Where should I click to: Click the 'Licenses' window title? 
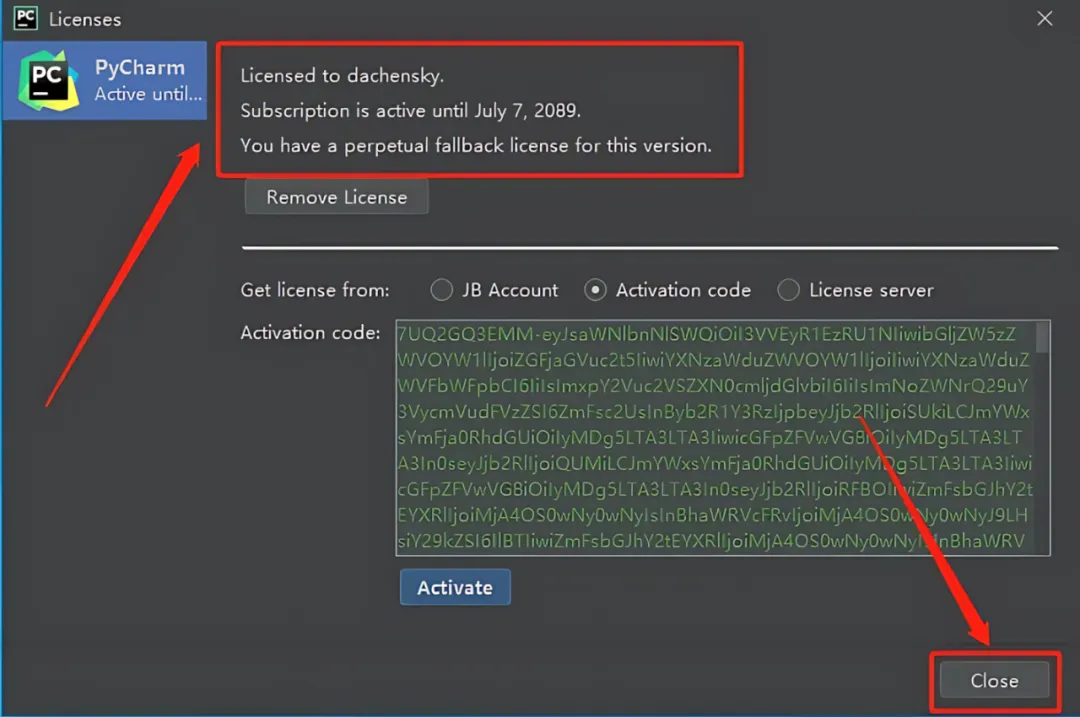coord(85,19)
